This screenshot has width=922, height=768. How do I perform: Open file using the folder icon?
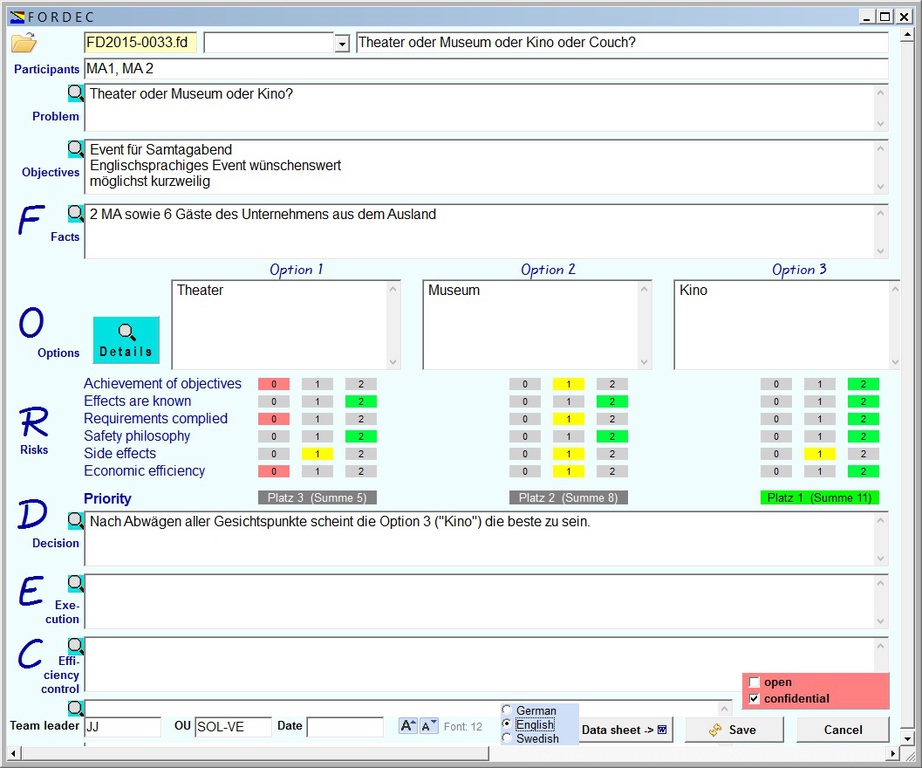tap(24, 42)
